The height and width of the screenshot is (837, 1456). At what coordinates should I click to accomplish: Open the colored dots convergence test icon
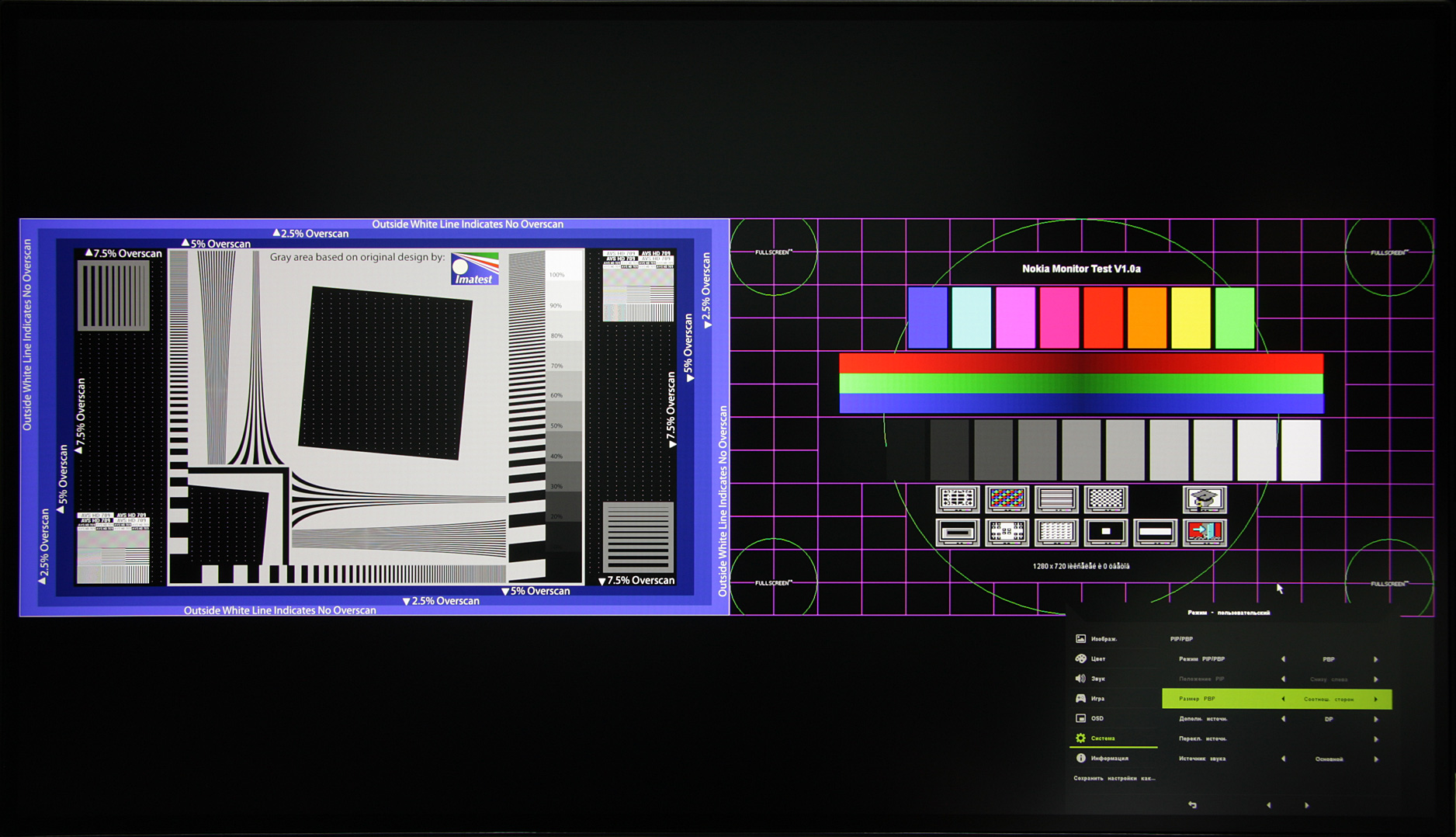point(1007,499)
